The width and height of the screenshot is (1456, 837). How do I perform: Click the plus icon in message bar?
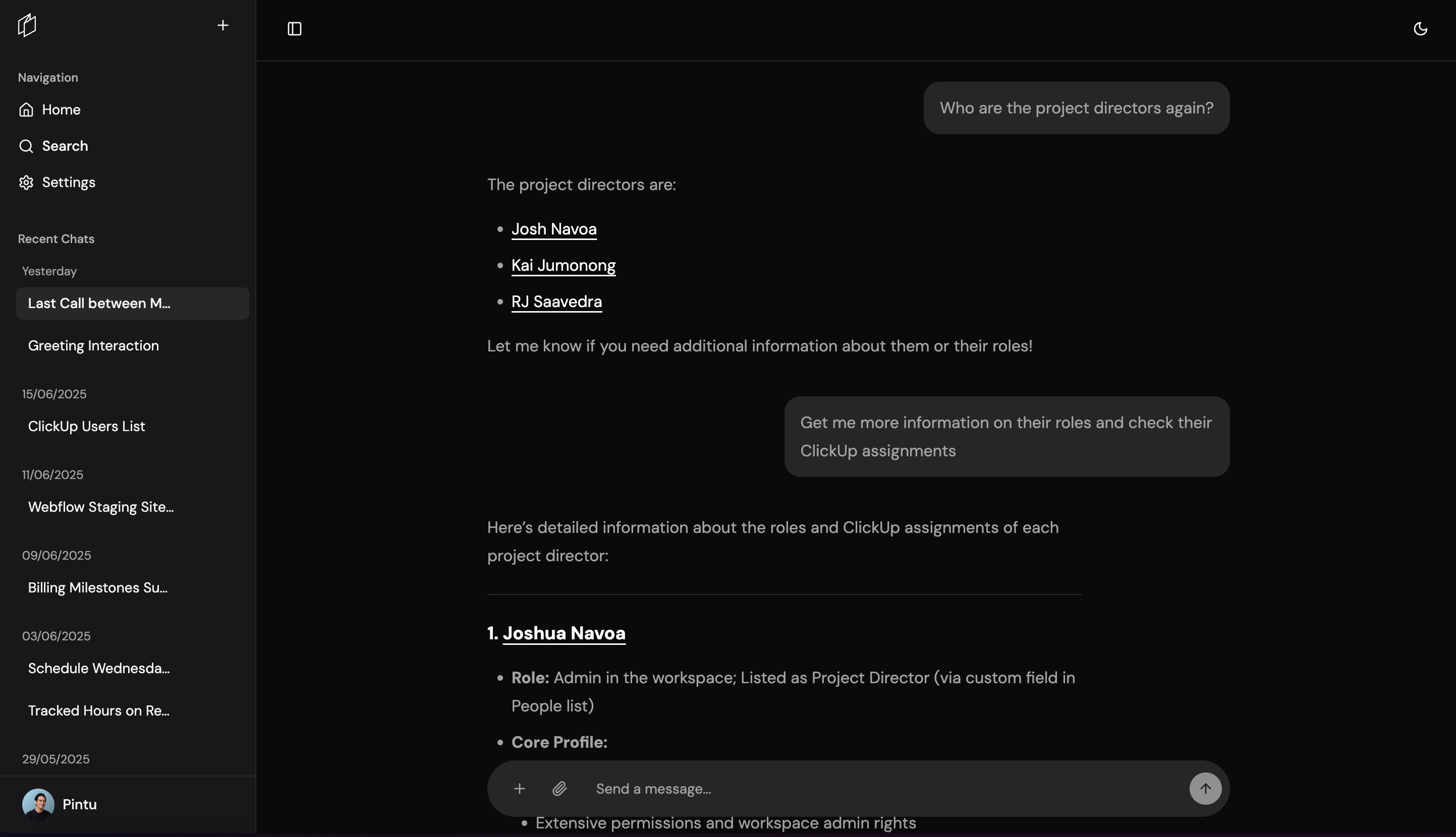point(519,789)
